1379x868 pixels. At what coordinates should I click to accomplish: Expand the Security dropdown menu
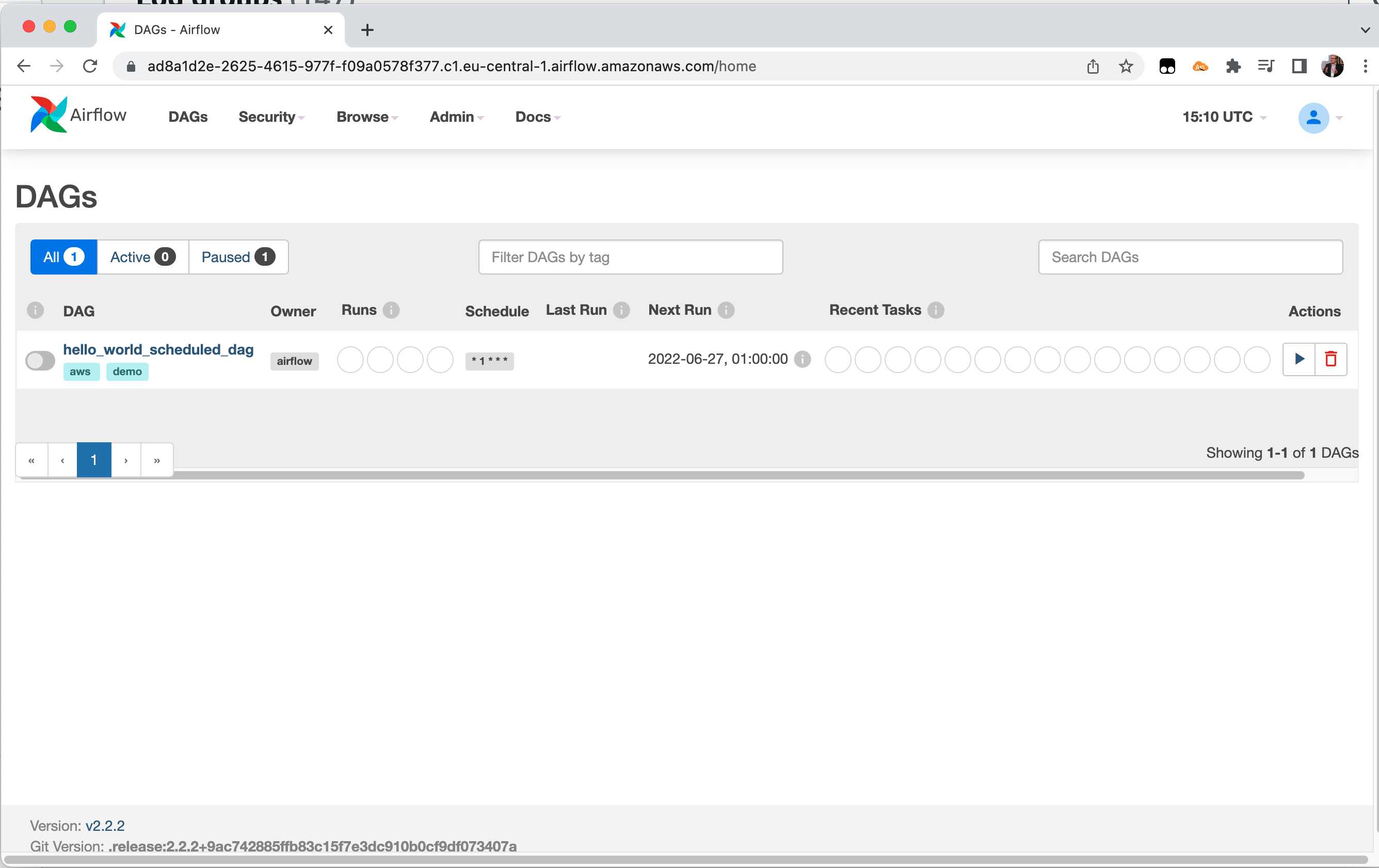pyautogui.click(x=271, y=117)
